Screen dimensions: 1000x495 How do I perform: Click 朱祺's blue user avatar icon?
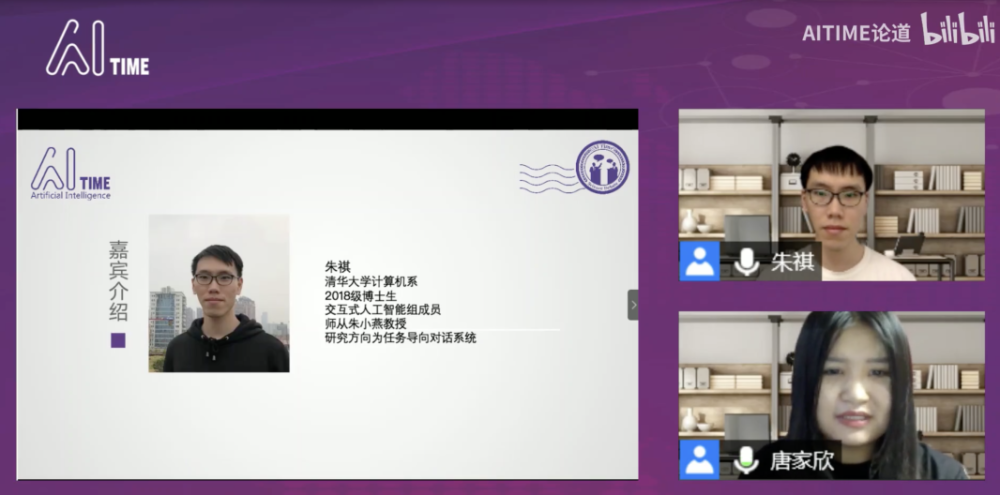[x=700, y=261]
